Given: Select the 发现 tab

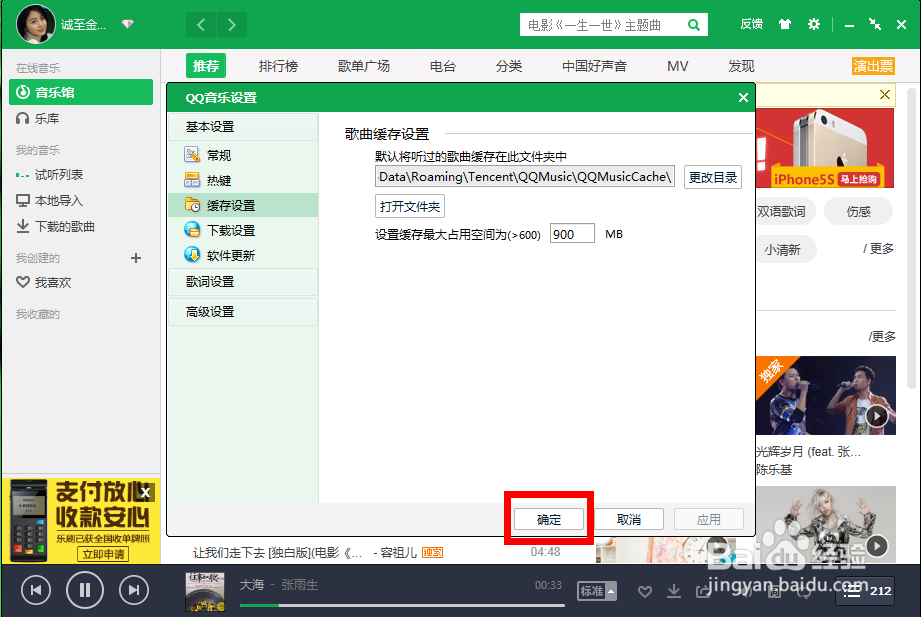Looking at the screenshot, I should pos(741,66).
